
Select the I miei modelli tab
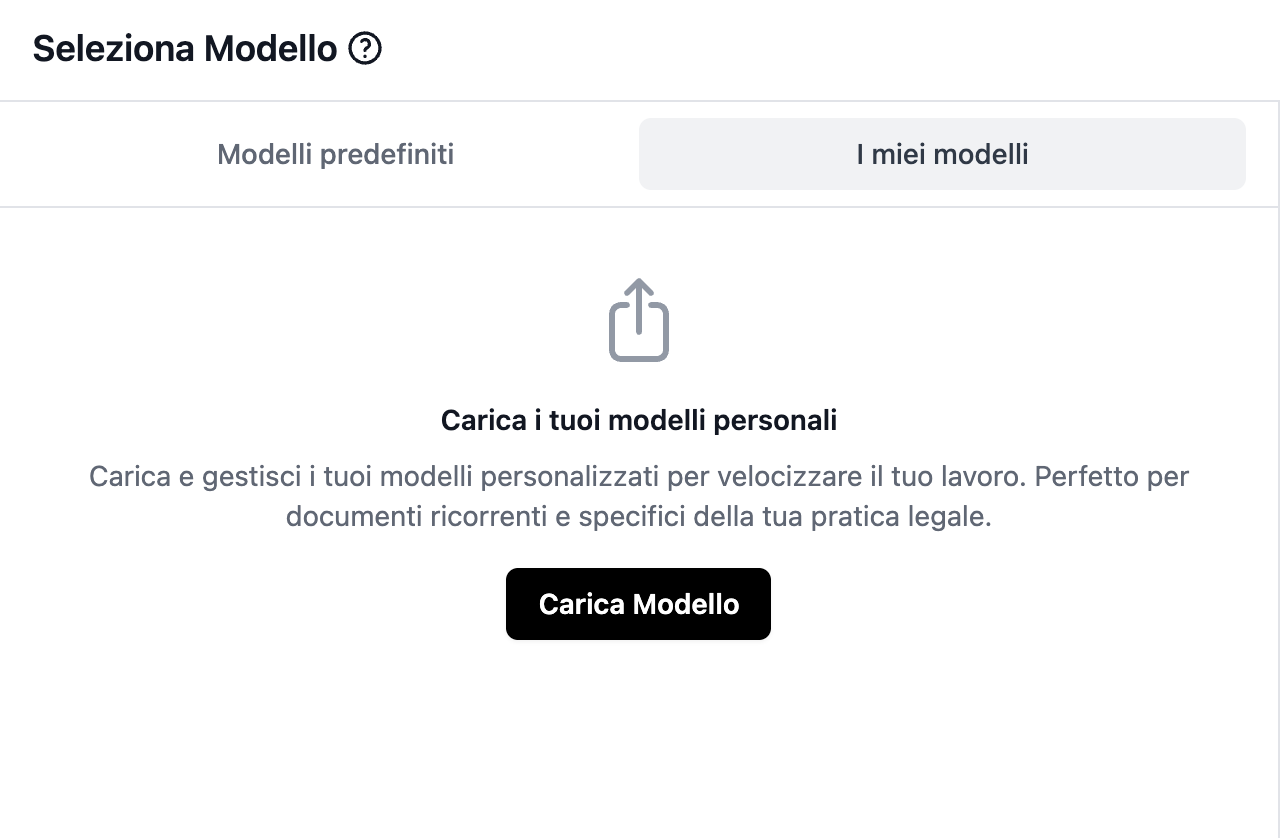(942, 154)
